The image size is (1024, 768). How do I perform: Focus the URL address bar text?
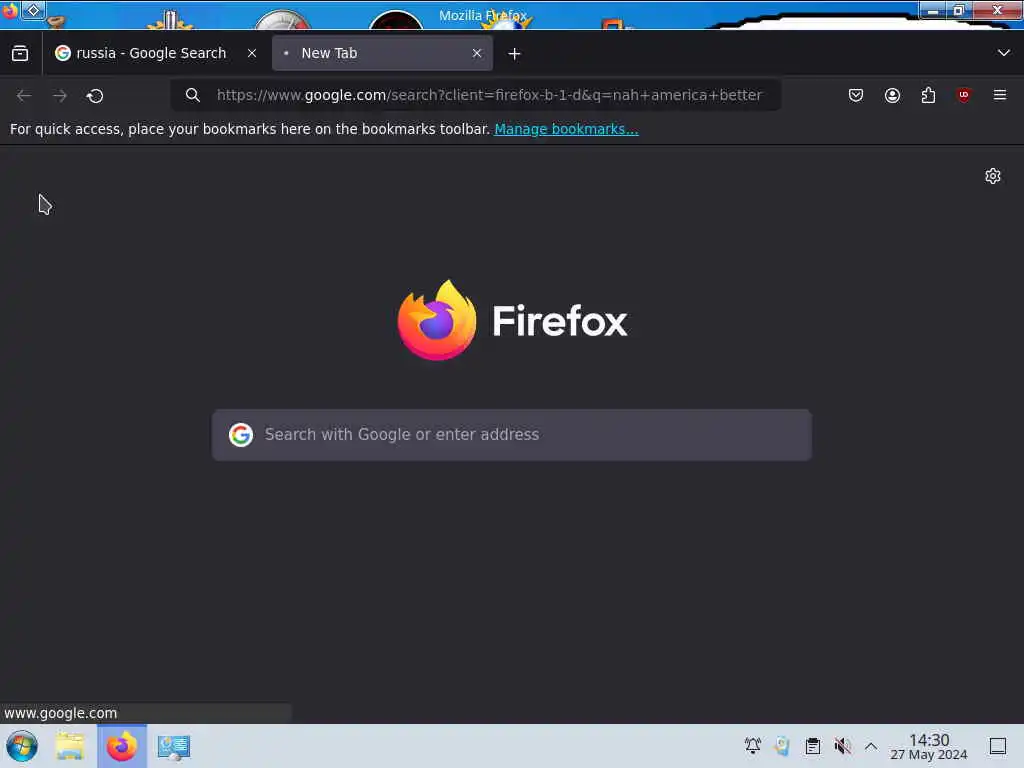click(x=490, y=95)
